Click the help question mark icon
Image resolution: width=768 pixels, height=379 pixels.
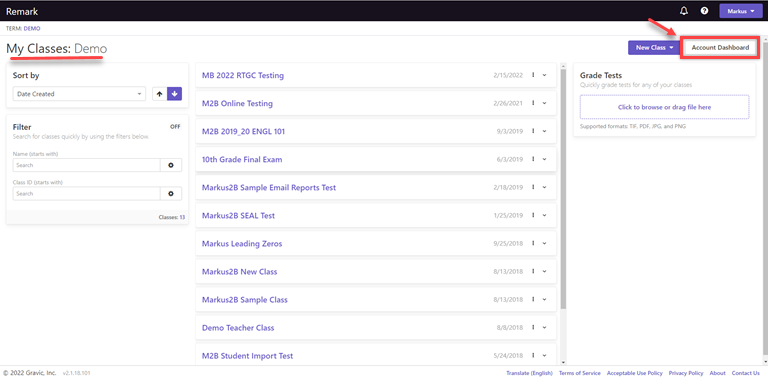[x=704, y=11]
